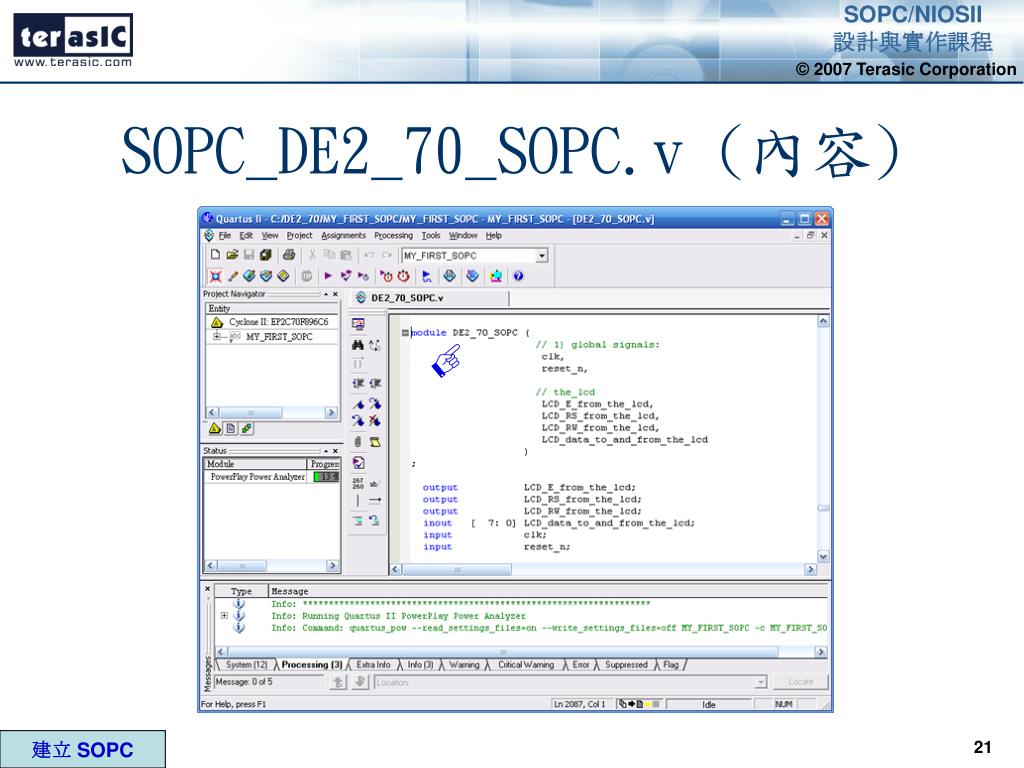Viewport: 1024px width, 768px height.
Task: Click the Analyze Current File icon
Action: coord(358,462)
